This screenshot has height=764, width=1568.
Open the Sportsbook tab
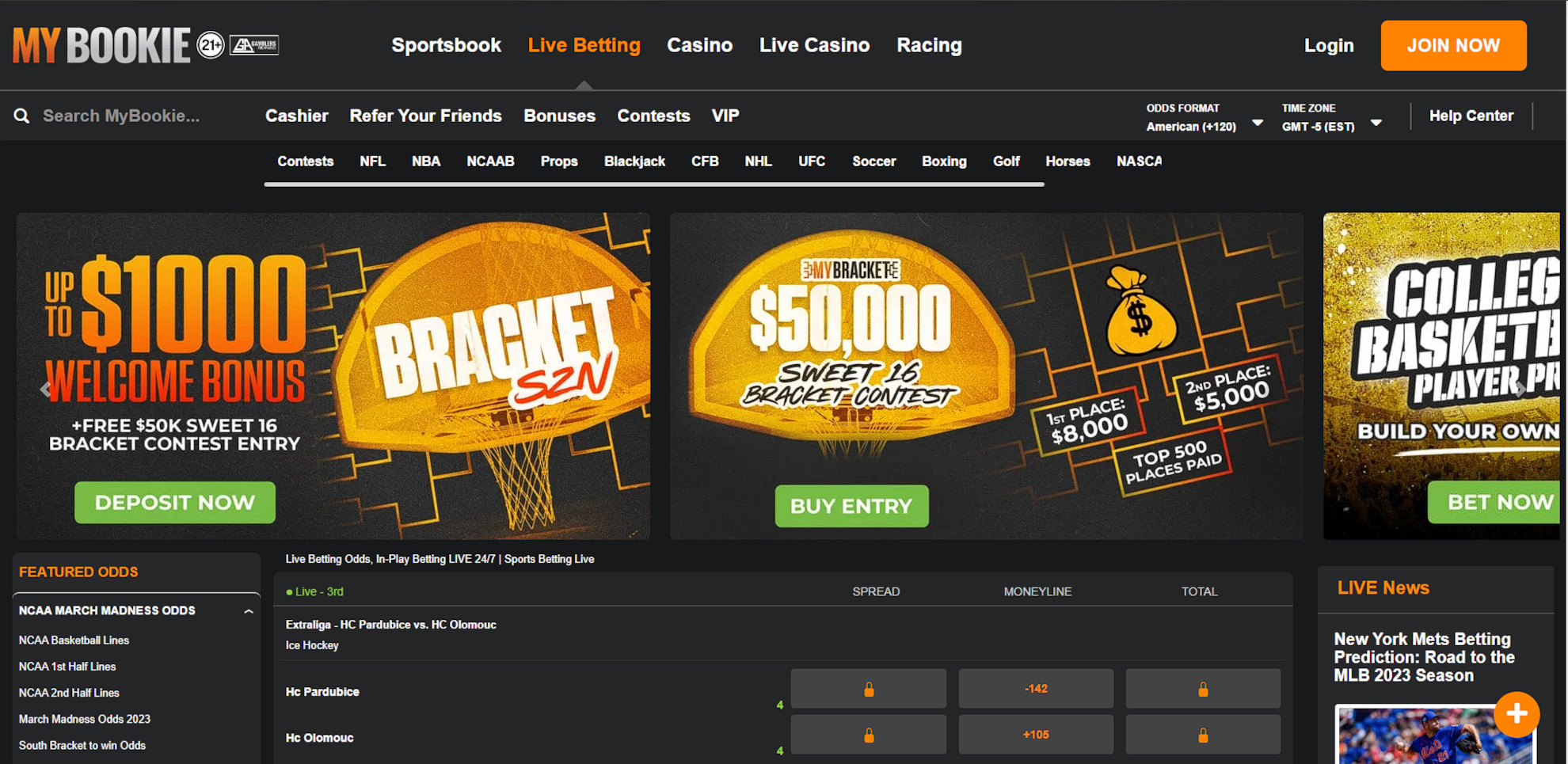point(446,45)
